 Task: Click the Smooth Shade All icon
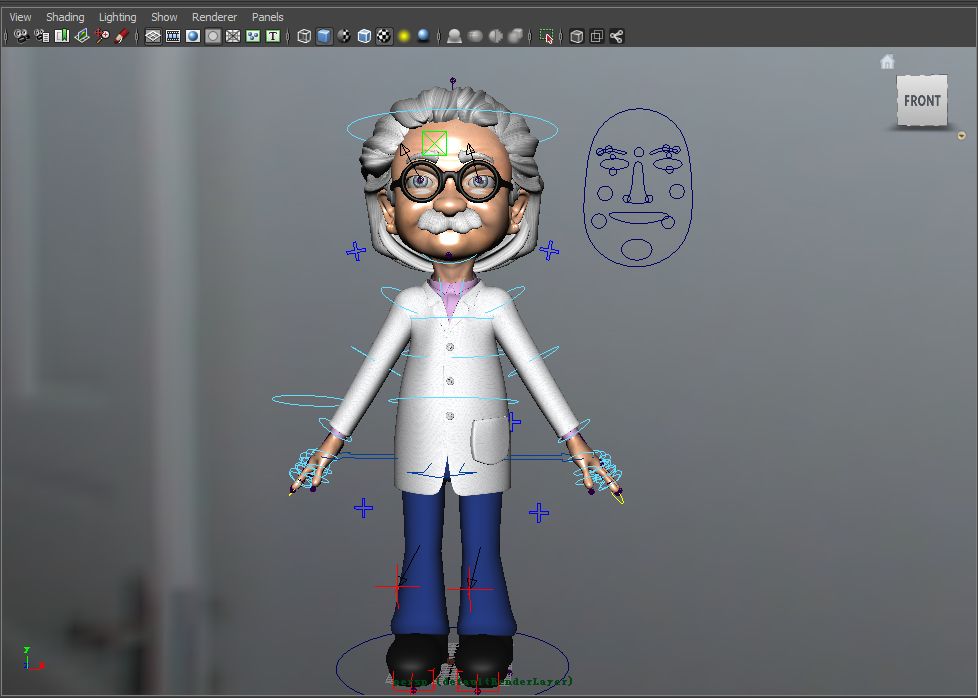click(x=324, y=36)
